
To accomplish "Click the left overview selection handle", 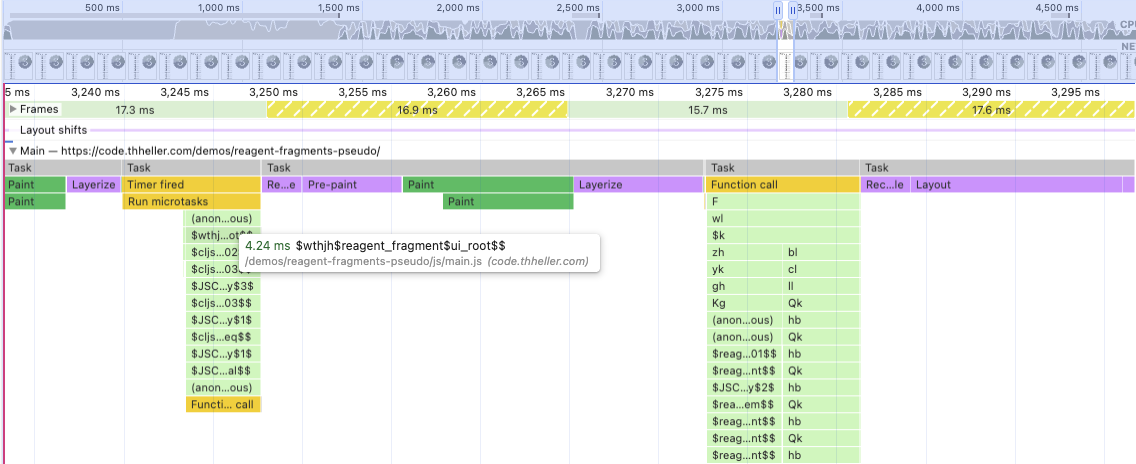I will [778, 10].
